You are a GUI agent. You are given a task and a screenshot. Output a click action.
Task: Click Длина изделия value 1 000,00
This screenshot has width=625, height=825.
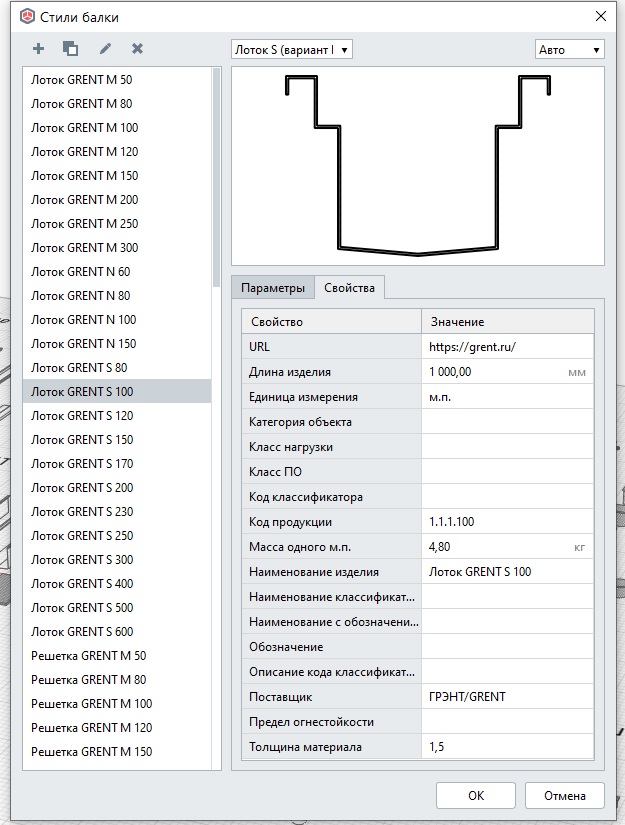point(507,372)
